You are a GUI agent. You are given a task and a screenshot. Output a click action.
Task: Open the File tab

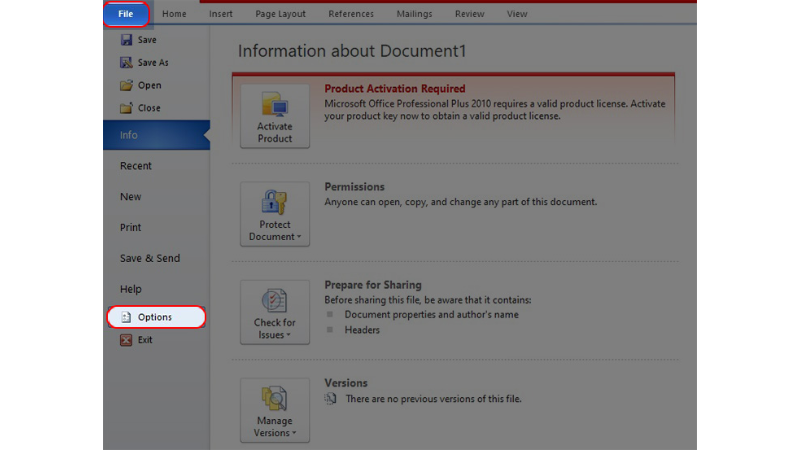pos(126,14)
